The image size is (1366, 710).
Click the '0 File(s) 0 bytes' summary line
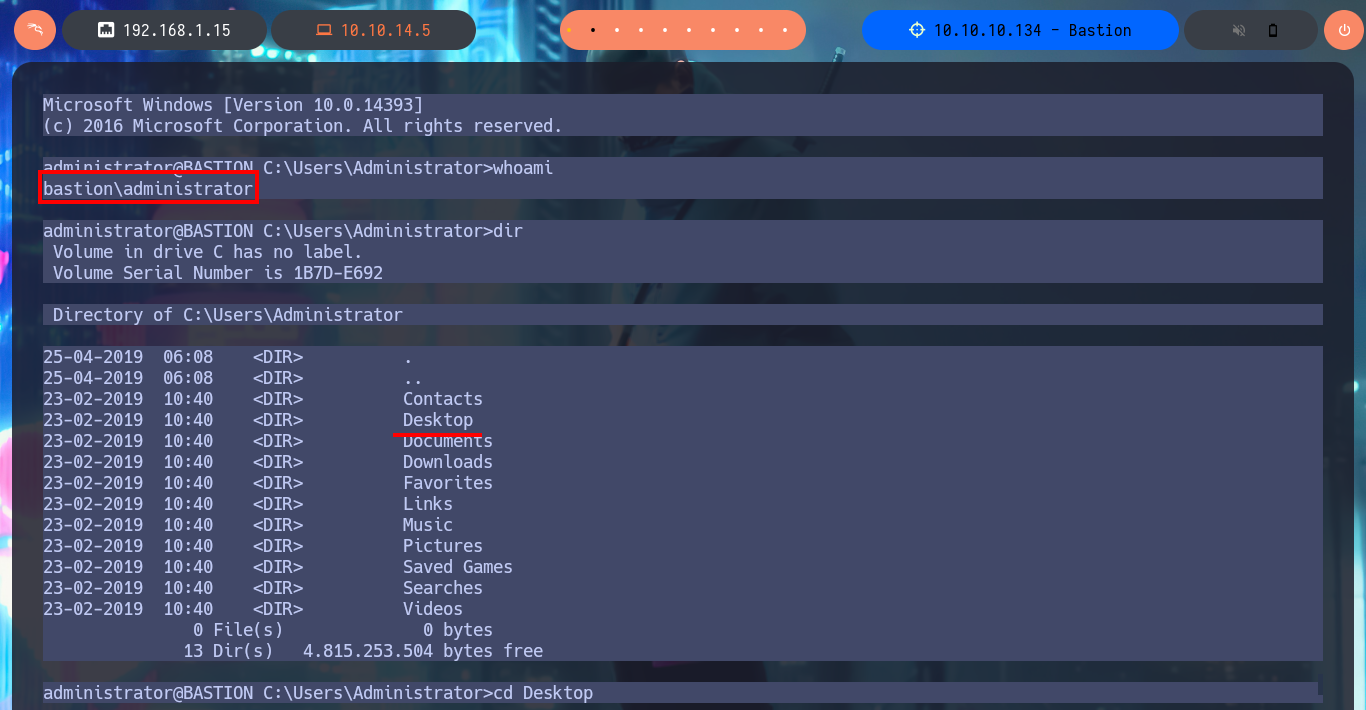pyautogui.click(x=343, y=630)
